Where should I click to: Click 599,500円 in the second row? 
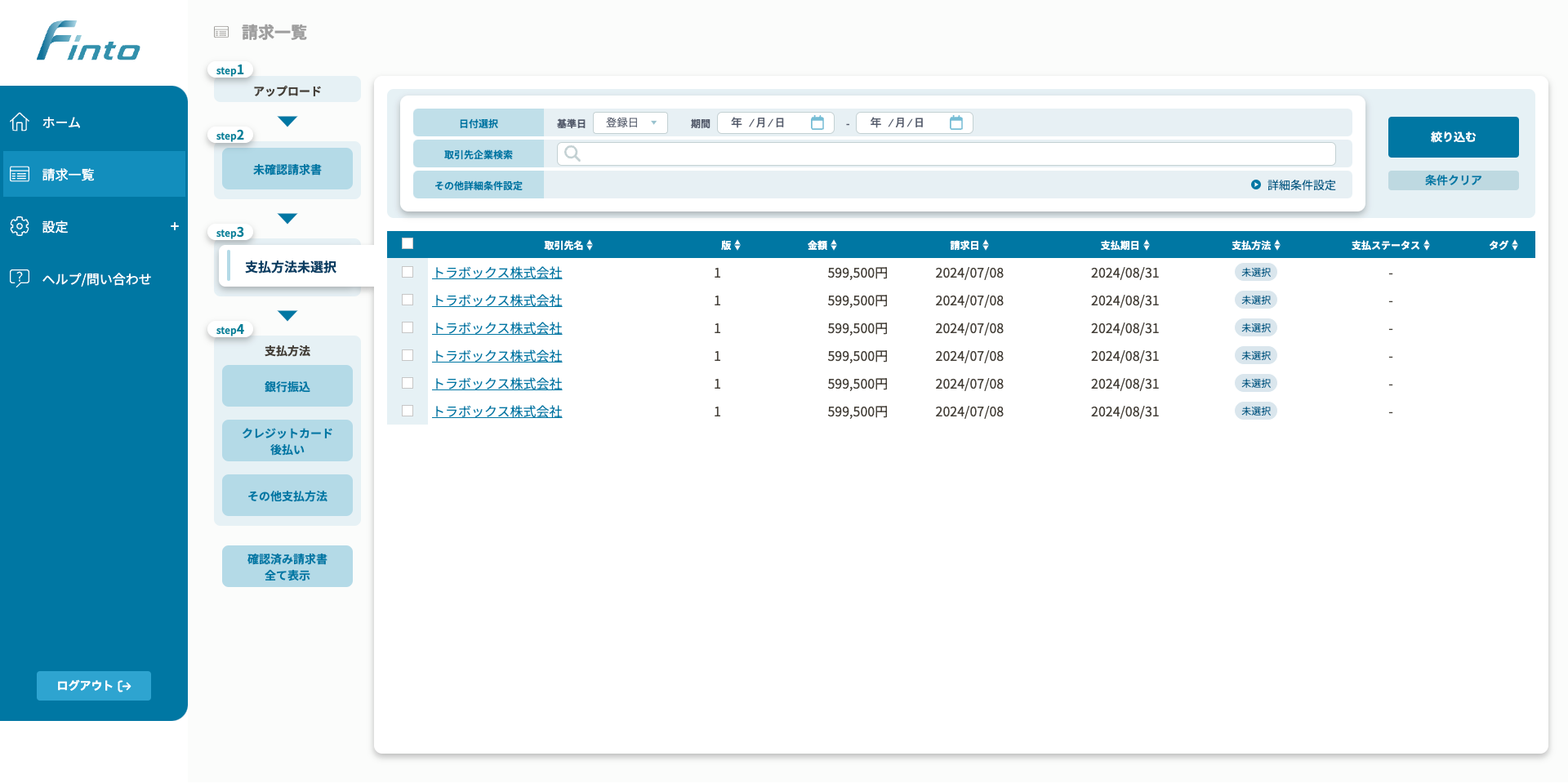coord(857,300)
